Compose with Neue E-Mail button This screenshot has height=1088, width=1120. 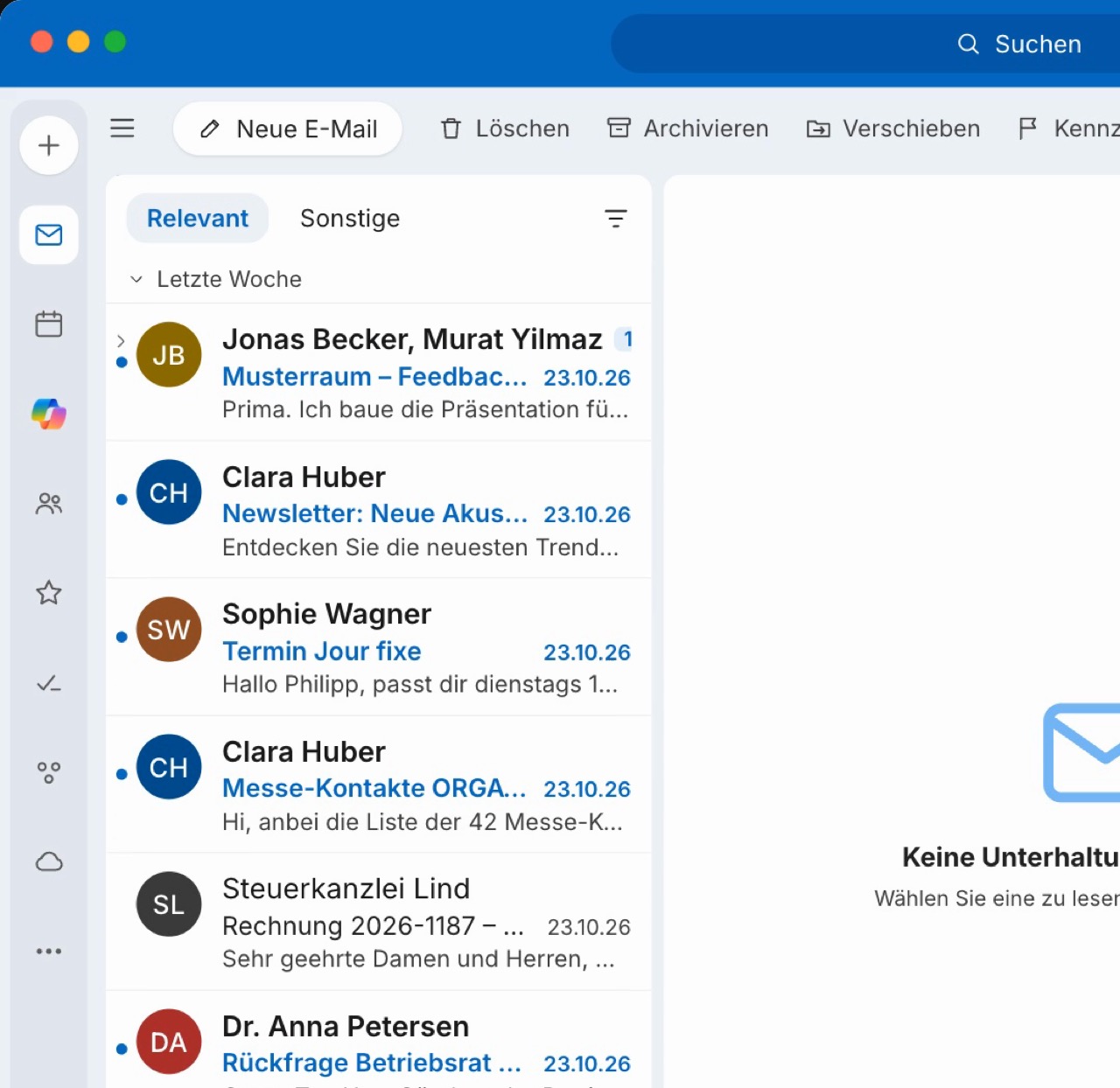click(288, 129)
